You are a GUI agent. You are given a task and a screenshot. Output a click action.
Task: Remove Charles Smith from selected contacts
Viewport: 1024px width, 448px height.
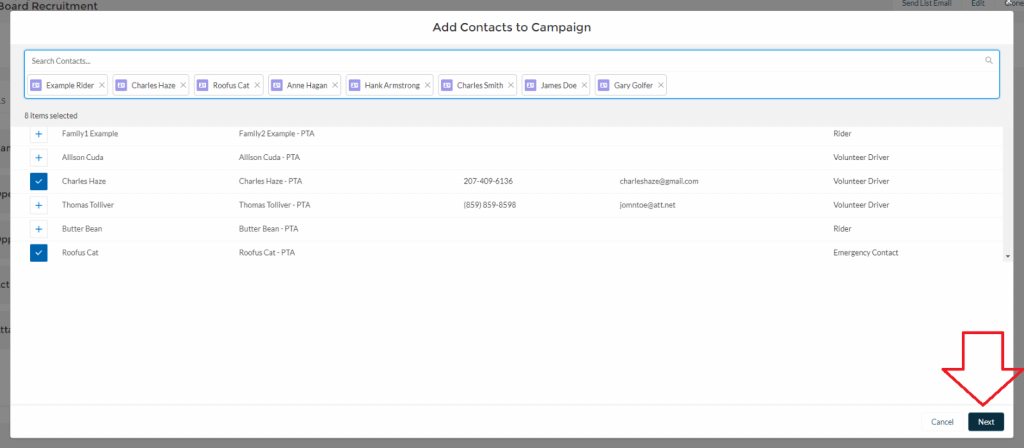[512, 86]
